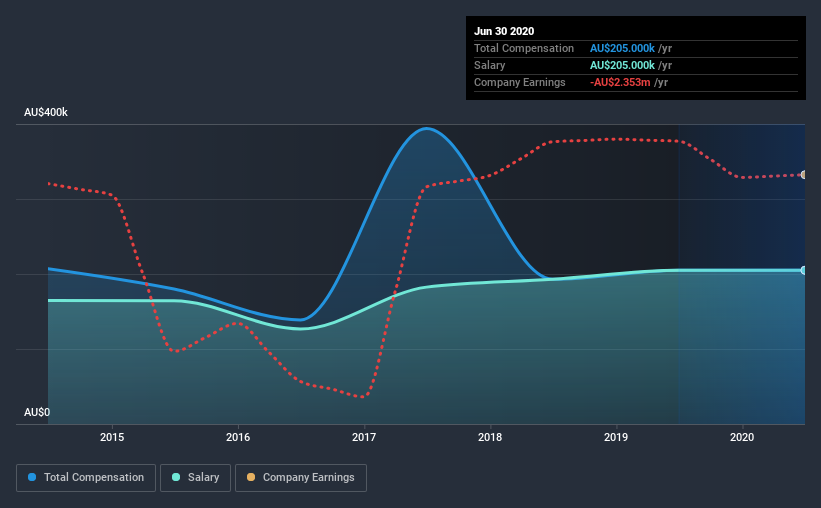Click the orange Company Earnings legend dot
Viewport: 821px width, 508px height.
(251, 477)
